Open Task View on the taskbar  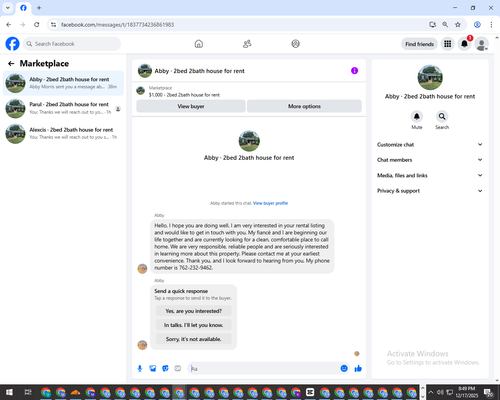[x=28, y=392]
